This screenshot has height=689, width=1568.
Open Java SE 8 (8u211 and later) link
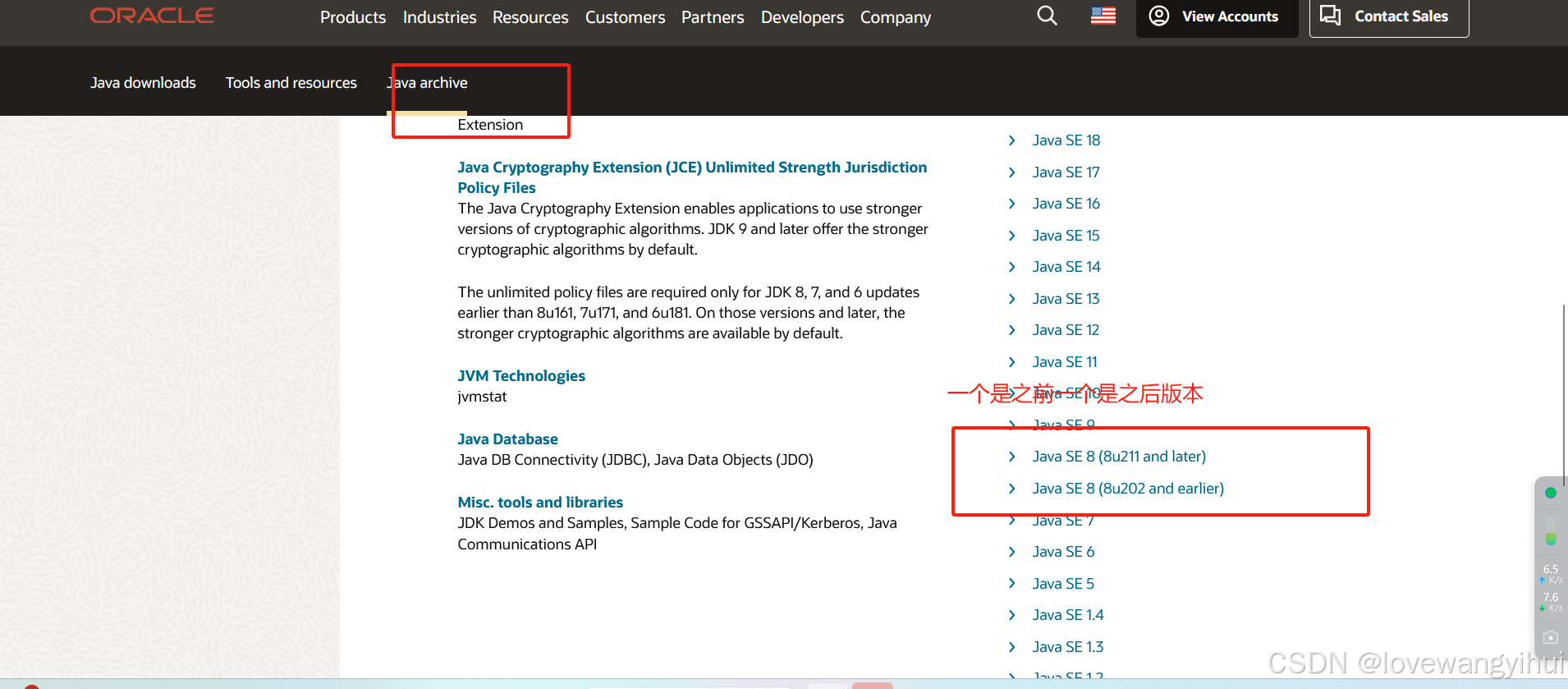coord(1119,457)
